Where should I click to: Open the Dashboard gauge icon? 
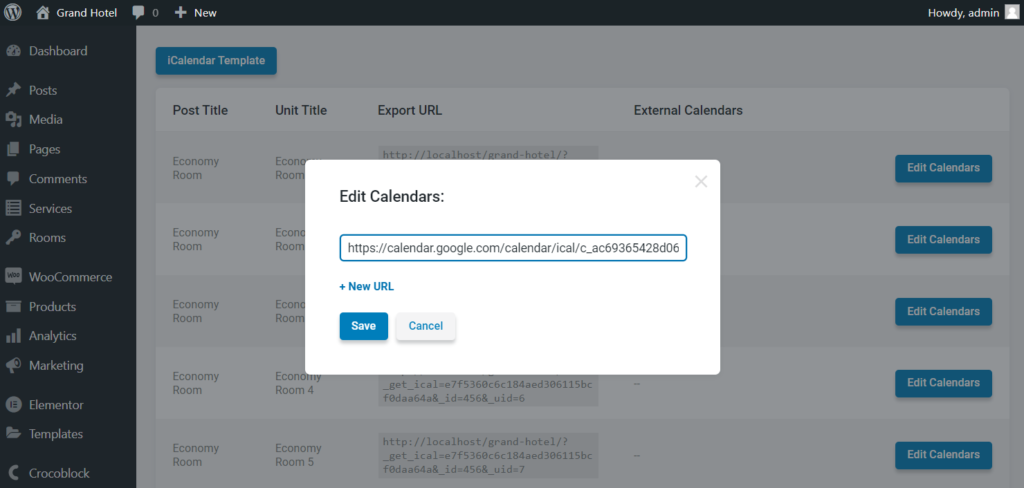coord(13,51)
